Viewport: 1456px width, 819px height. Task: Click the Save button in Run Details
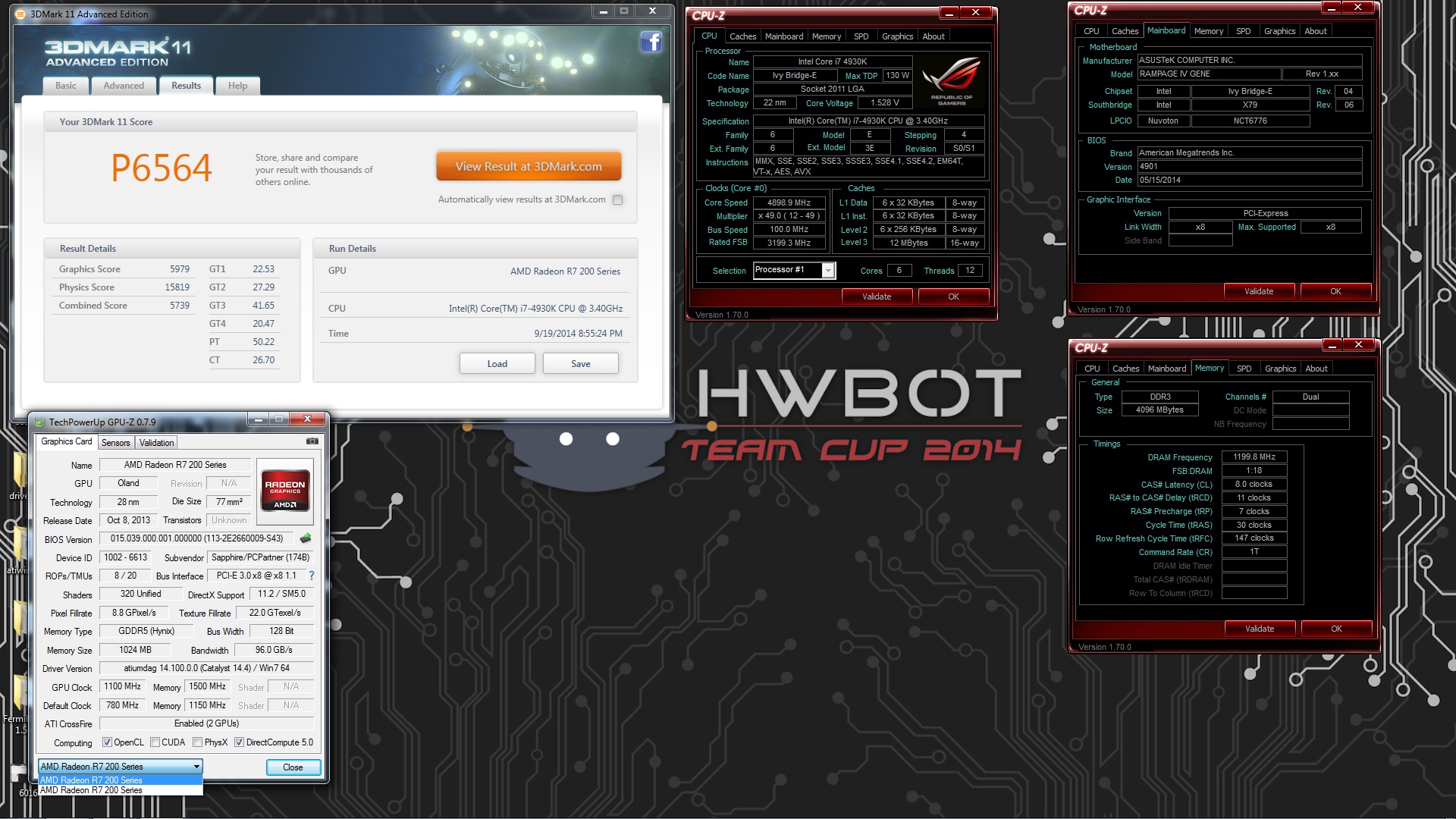(x=580, y=364)
